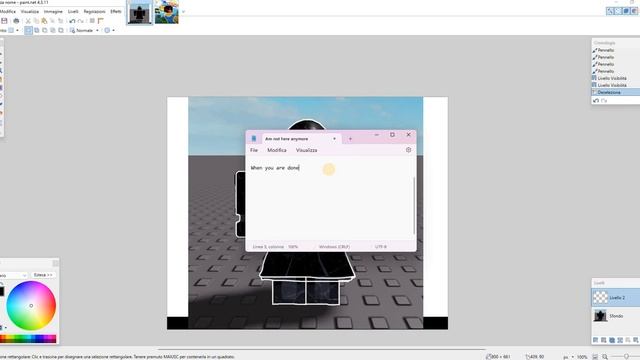This screenshot has width=640, height=360.
Task: Pick a color from the bottom palette strip
Action: click(28, 338)
